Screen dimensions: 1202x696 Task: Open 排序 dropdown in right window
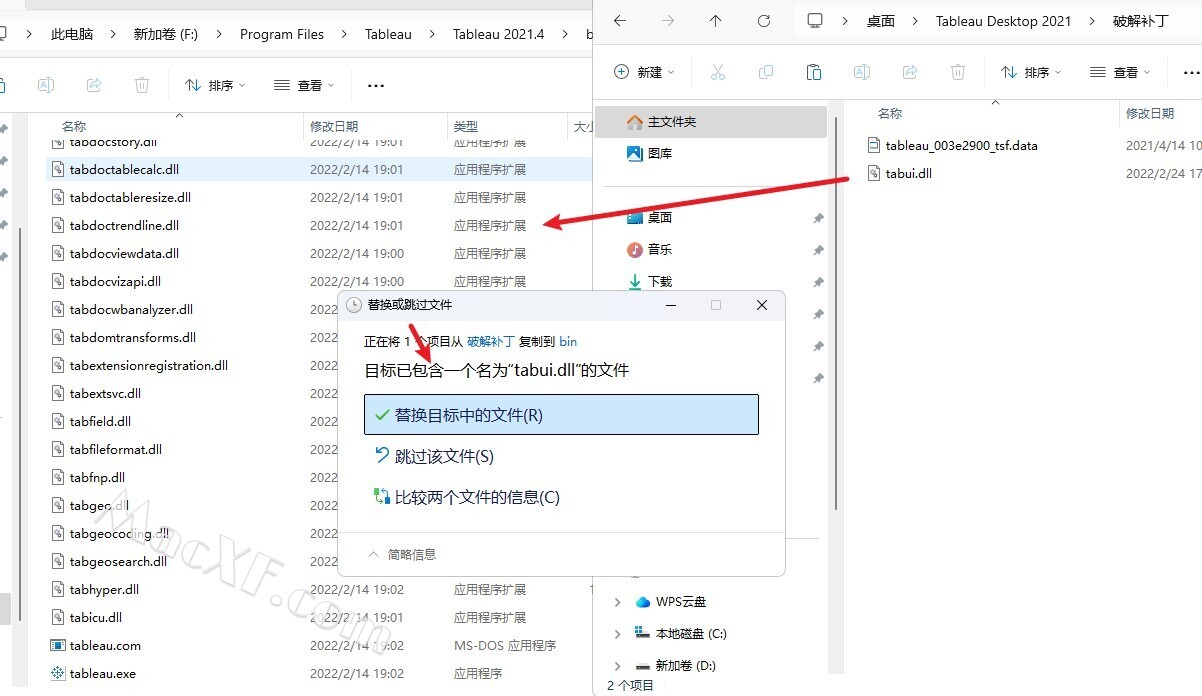1031,72
